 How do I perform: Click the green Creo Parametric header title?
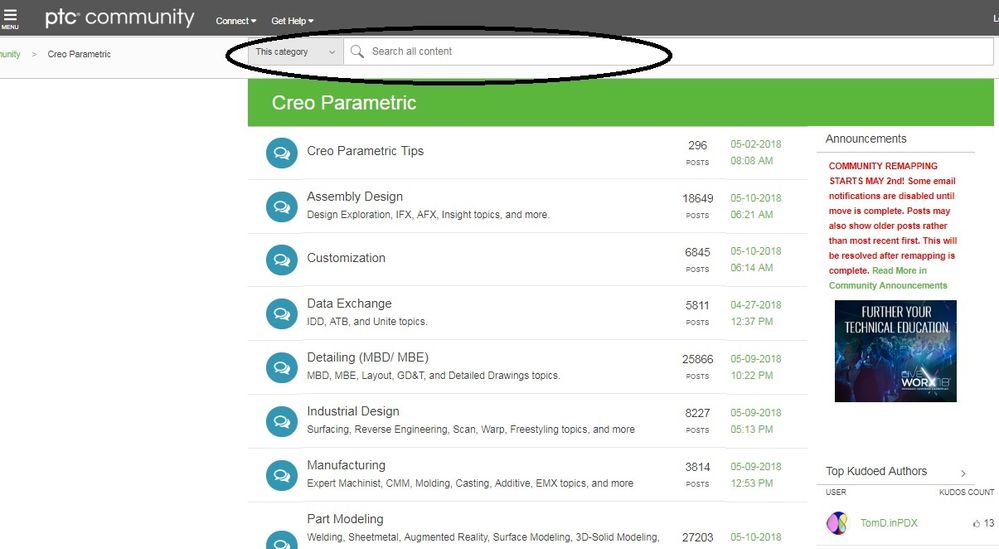[344, 103]
